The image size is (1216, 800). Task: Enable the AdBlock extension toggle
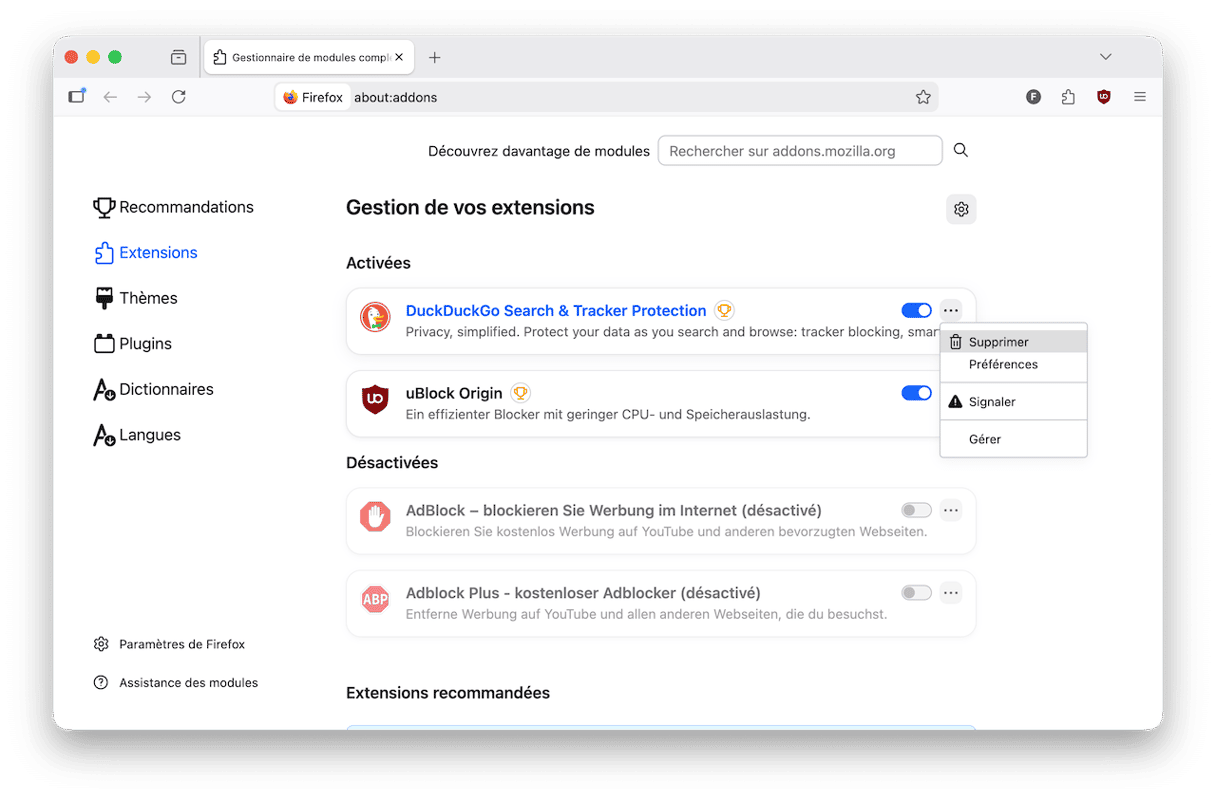pos(916,510)
